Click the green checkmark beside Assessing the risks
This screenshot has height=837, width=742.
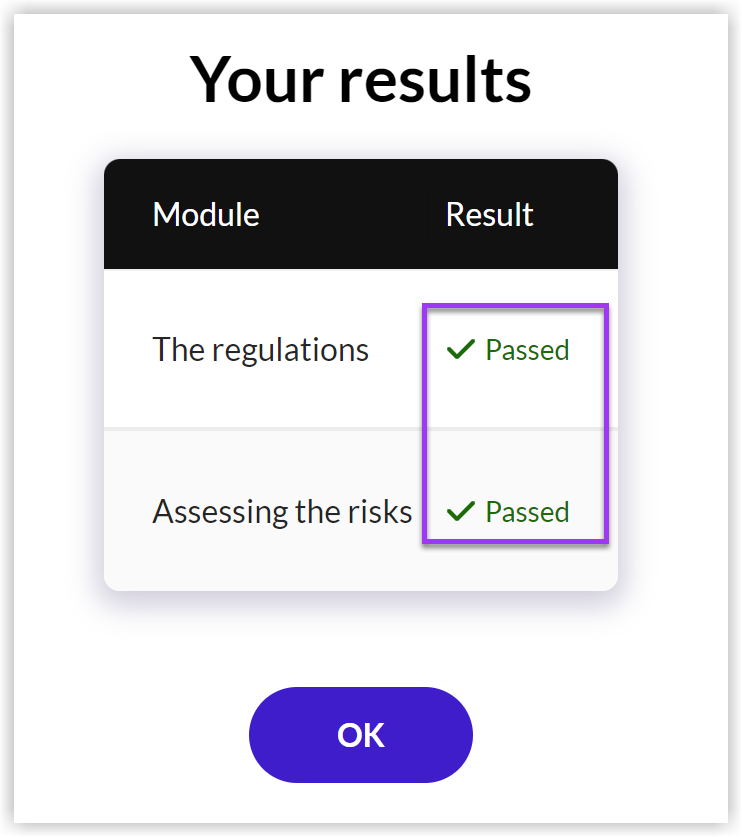click(460, 512)
